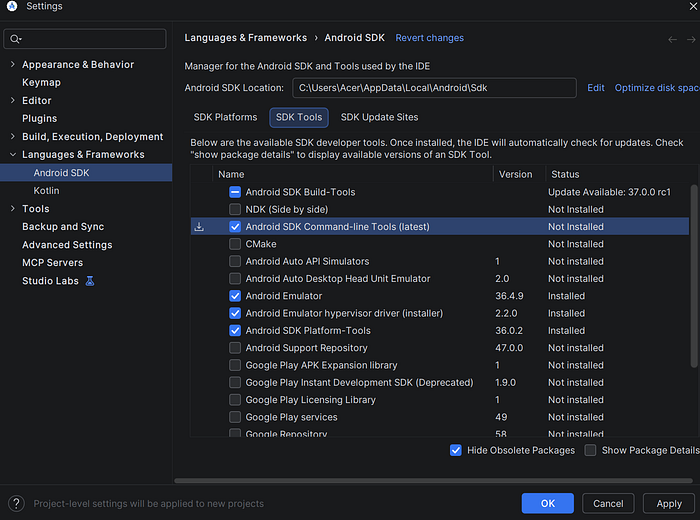Expand Build, Execution, Deployment chevron
The width and height of the screenshot is (700, 520).
(12, 137)
